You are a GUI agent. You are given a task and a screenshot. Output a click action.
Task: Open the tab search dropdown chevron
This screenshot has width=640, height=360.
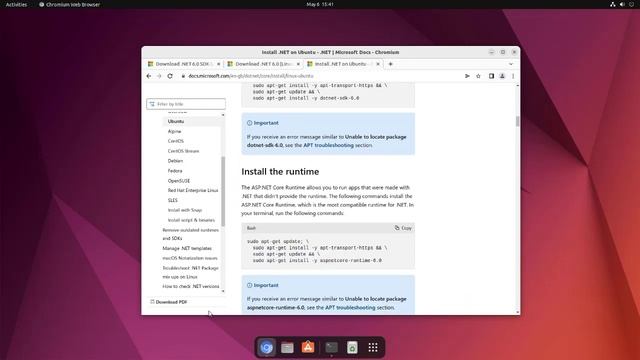pos(511,64)
